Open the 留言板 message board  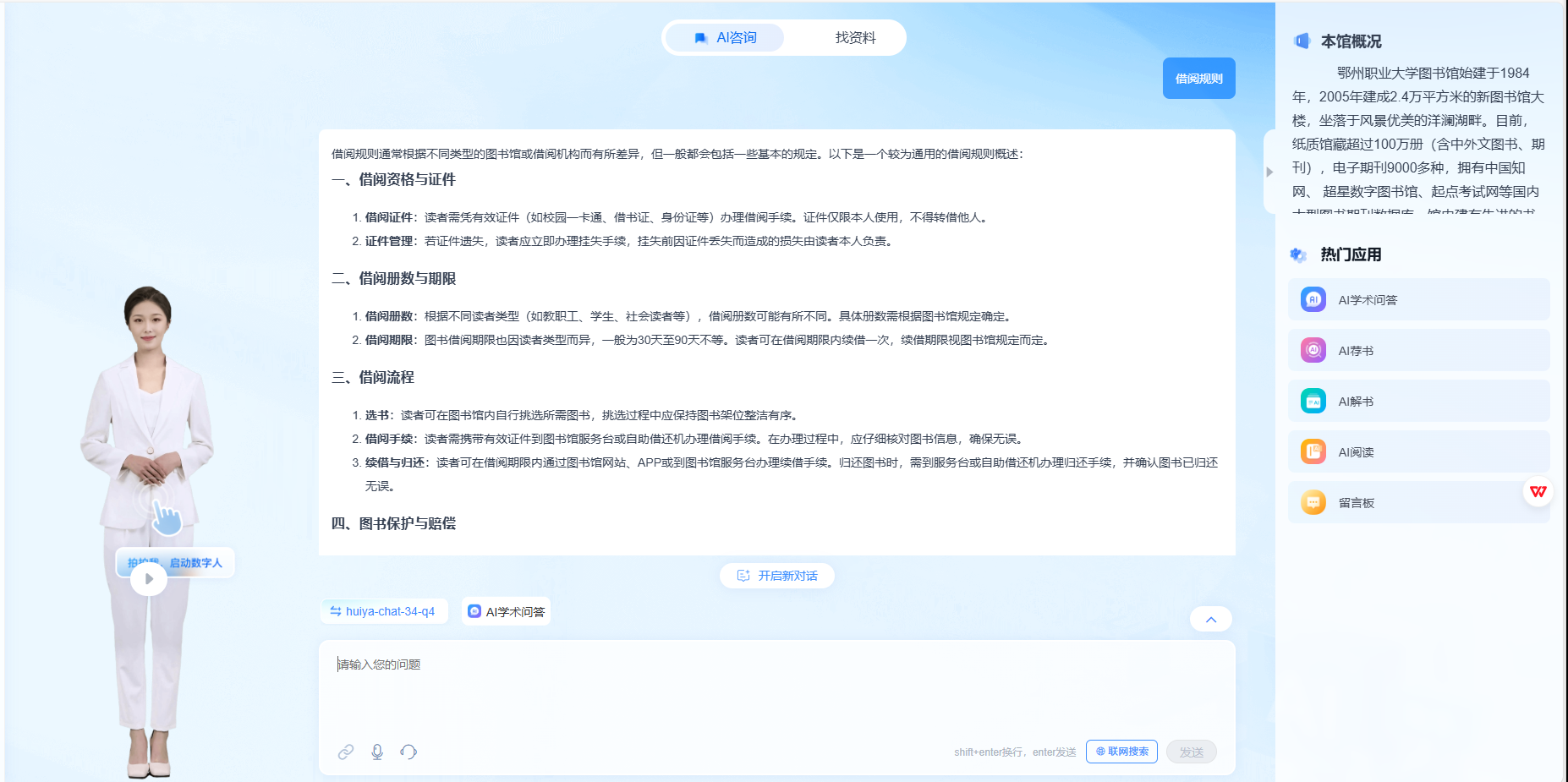pyautogui.click(x=1418, y=503)
